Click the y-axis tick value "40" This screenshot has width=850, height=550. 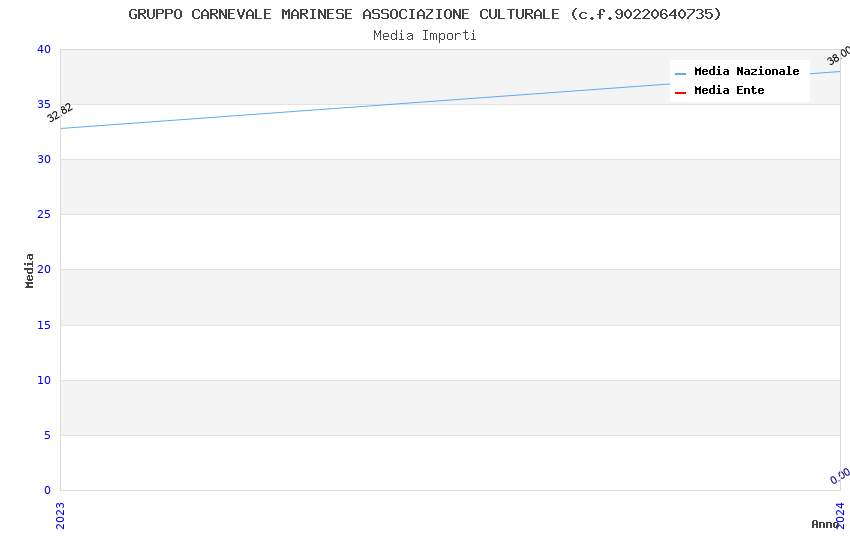(44, 49)
